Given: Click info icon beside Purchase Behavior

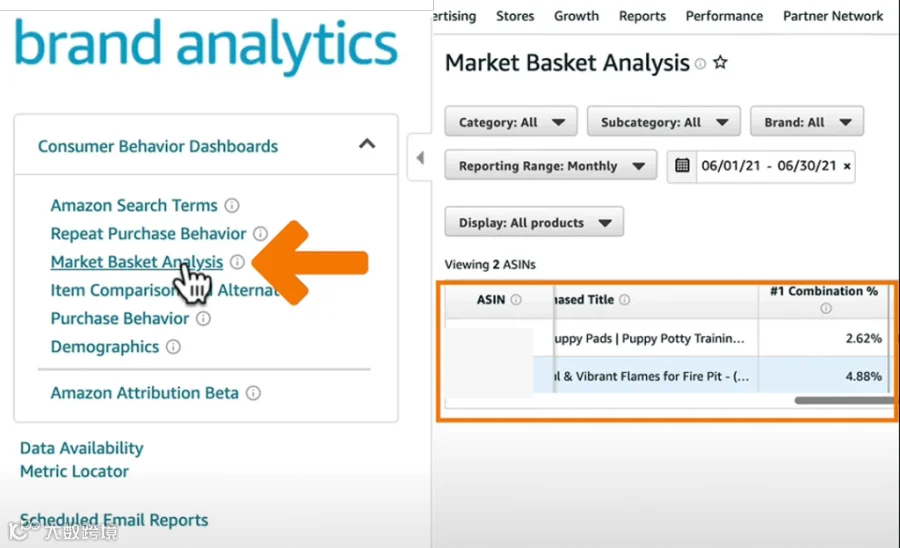Looking at the screenshot, I should [x=203, y=318].
